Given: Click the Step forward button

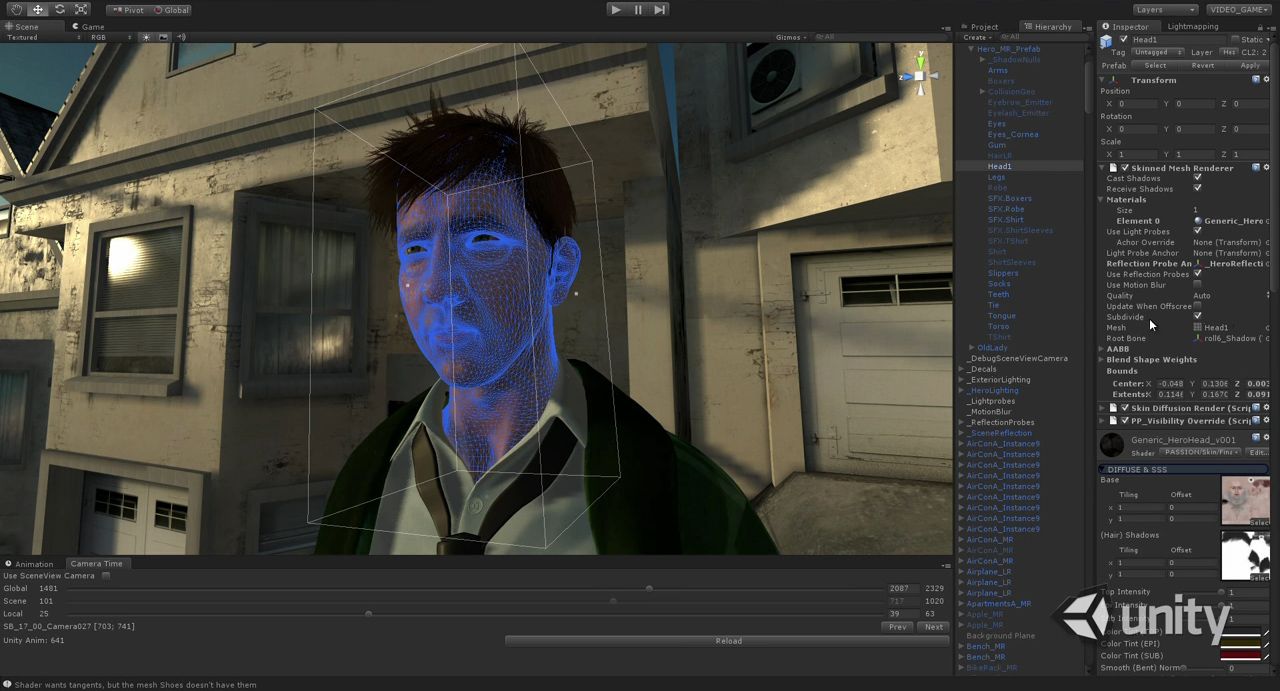Looking at the screenshot, I should [x=660, y=9].
